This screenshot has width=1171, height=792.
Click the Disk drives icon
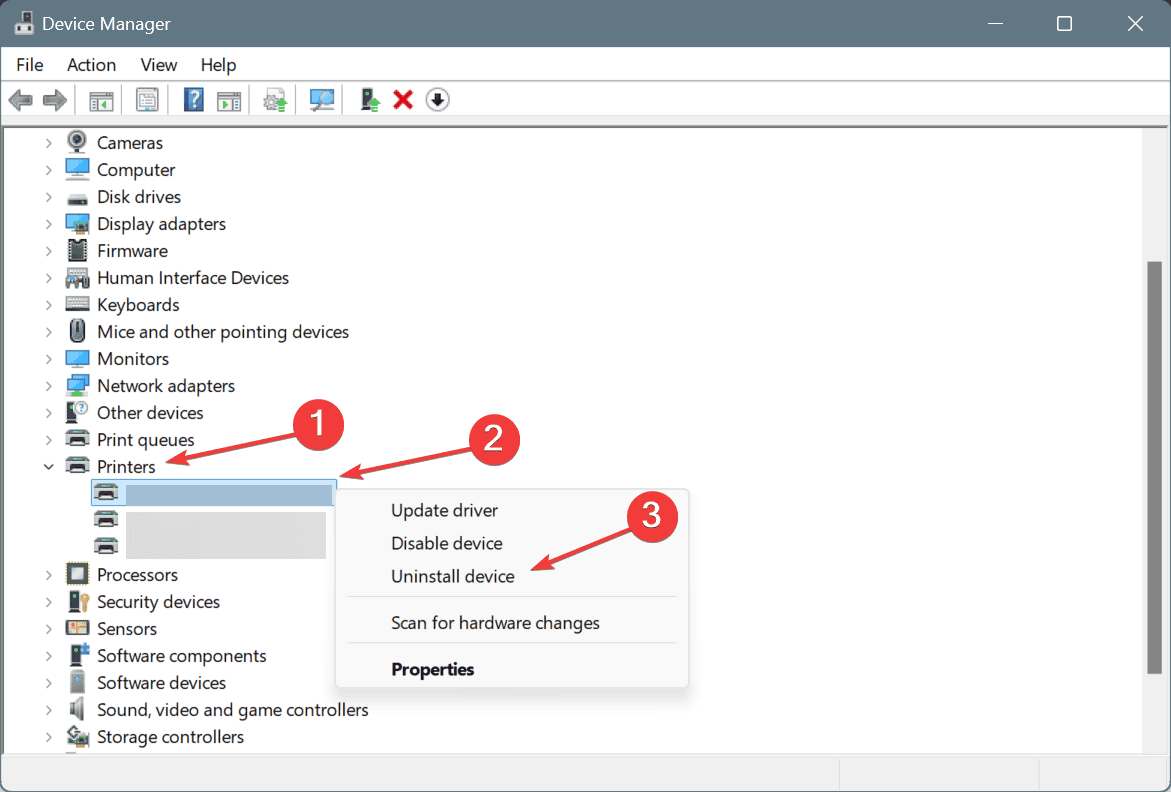click(77, 199)
